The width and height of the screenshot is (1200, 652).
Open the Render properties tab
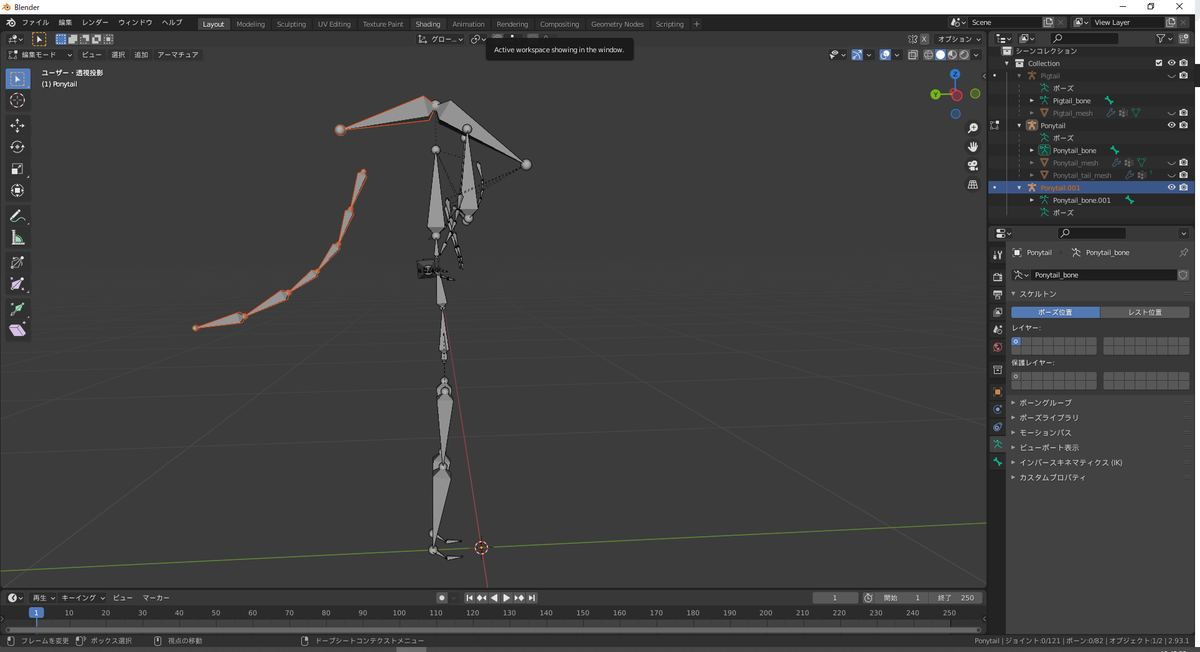coord(997,277)
